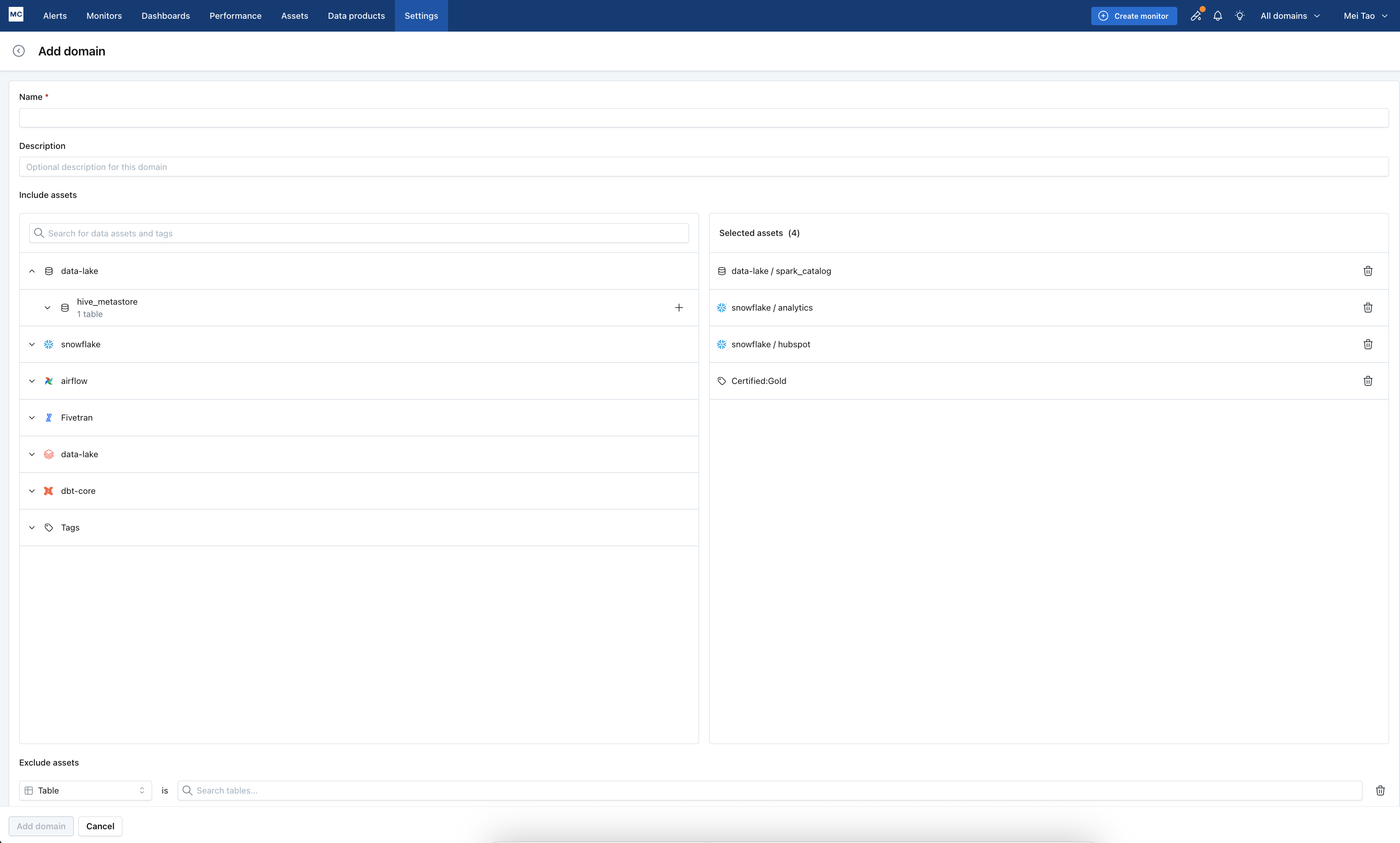Open the Dashboards nav item

coord(166,16)
